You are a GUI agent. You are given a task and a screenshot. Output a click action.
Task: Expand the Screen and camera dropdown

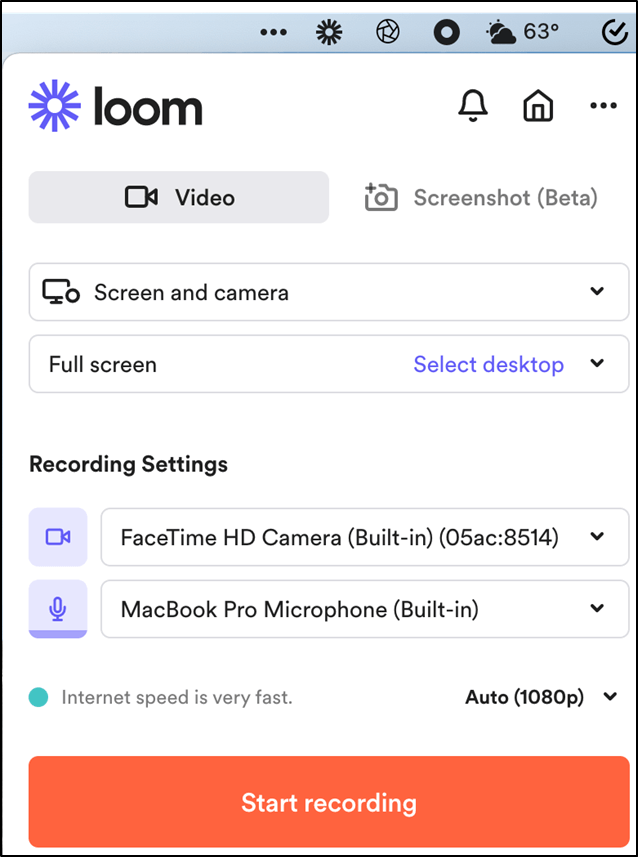(329, 292)
